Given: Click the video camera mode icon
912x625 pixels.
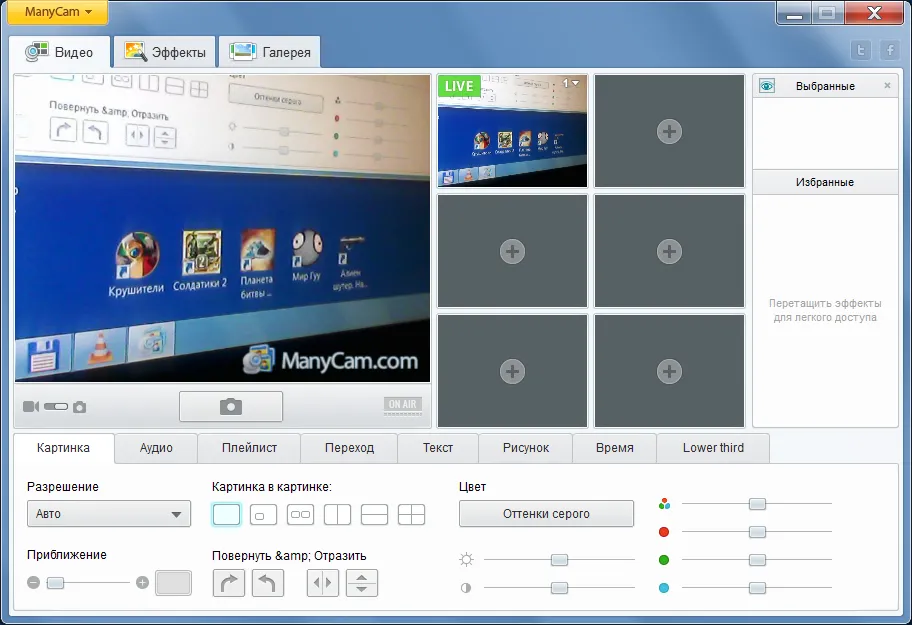Looking at the screenshot, I should pyautogui.click(x=31, y=406).
